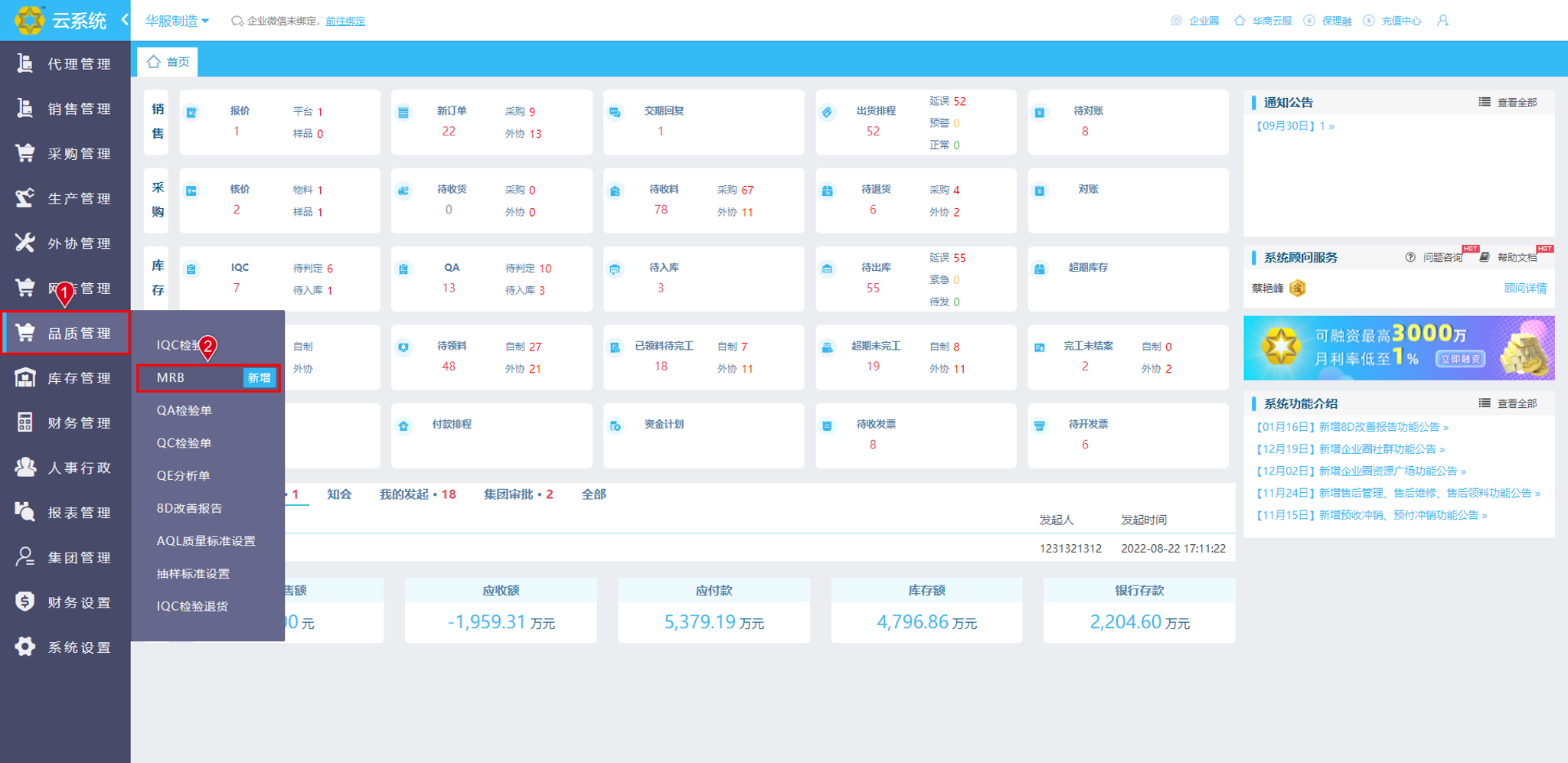Click the 库存管理 warehouse icon
1568x763 pixels.
[x=24, y=377]
